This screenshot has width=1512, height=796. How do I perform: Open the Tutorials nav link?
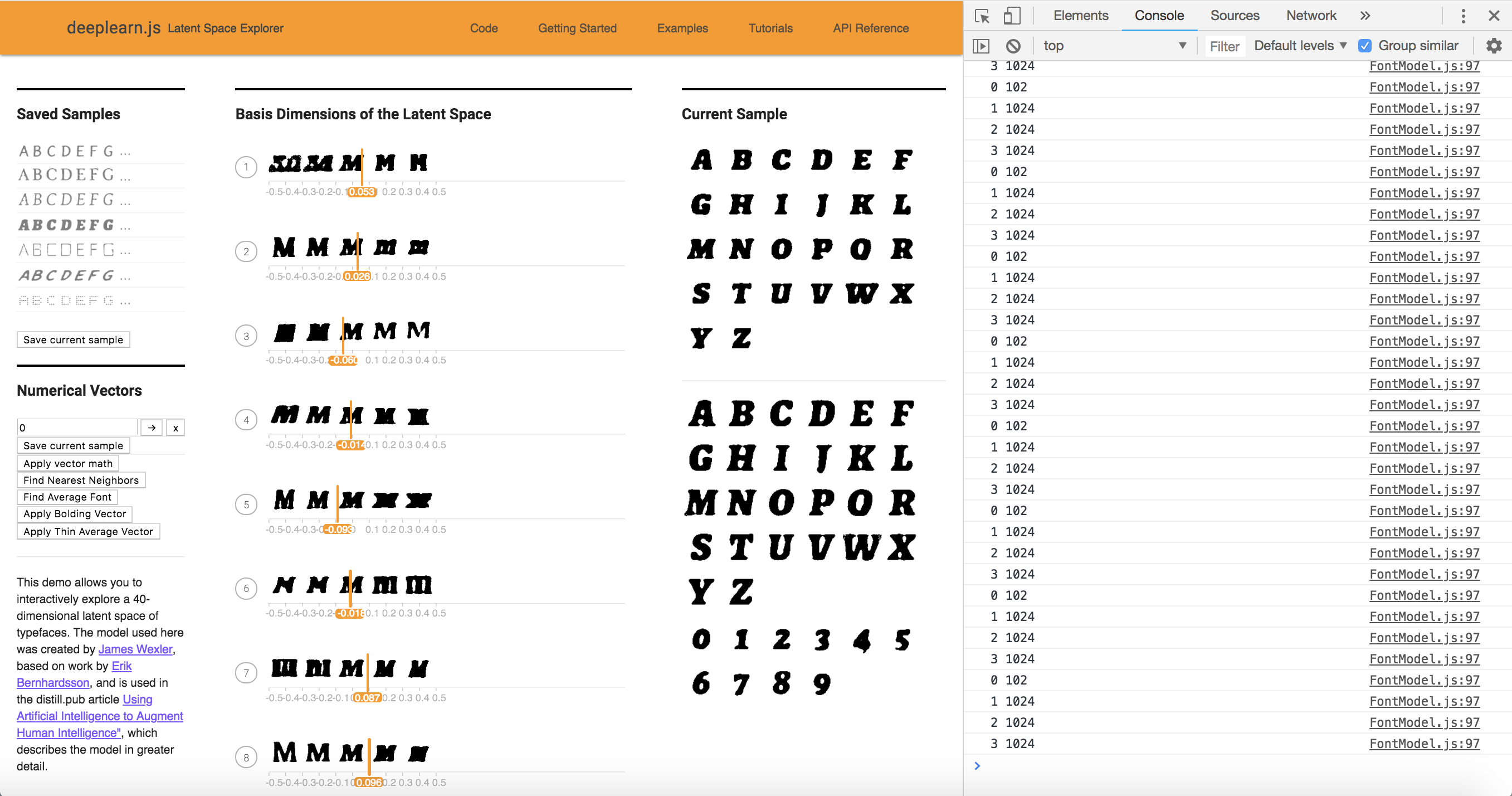770,28
